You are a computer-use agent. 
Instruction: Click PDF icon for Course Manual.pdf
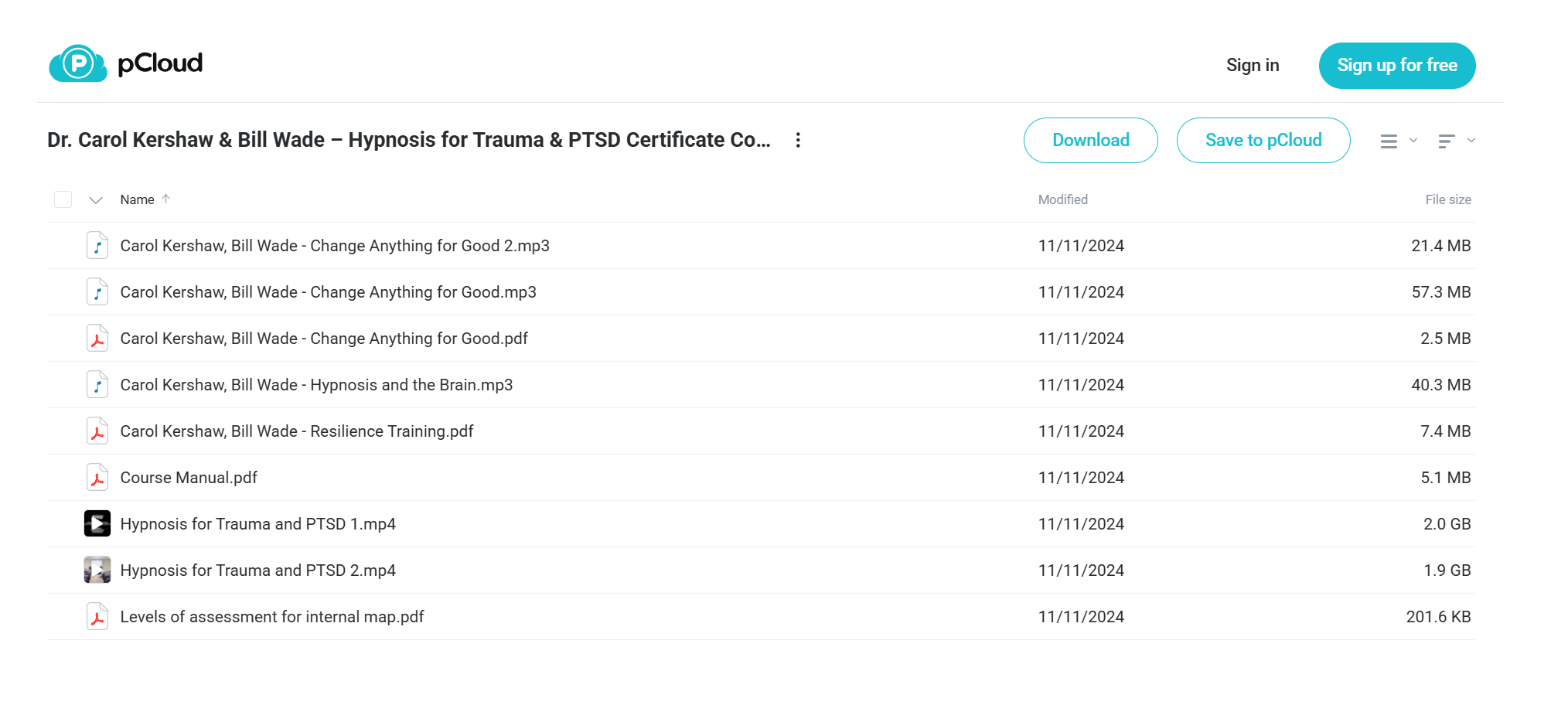(97, 478)
